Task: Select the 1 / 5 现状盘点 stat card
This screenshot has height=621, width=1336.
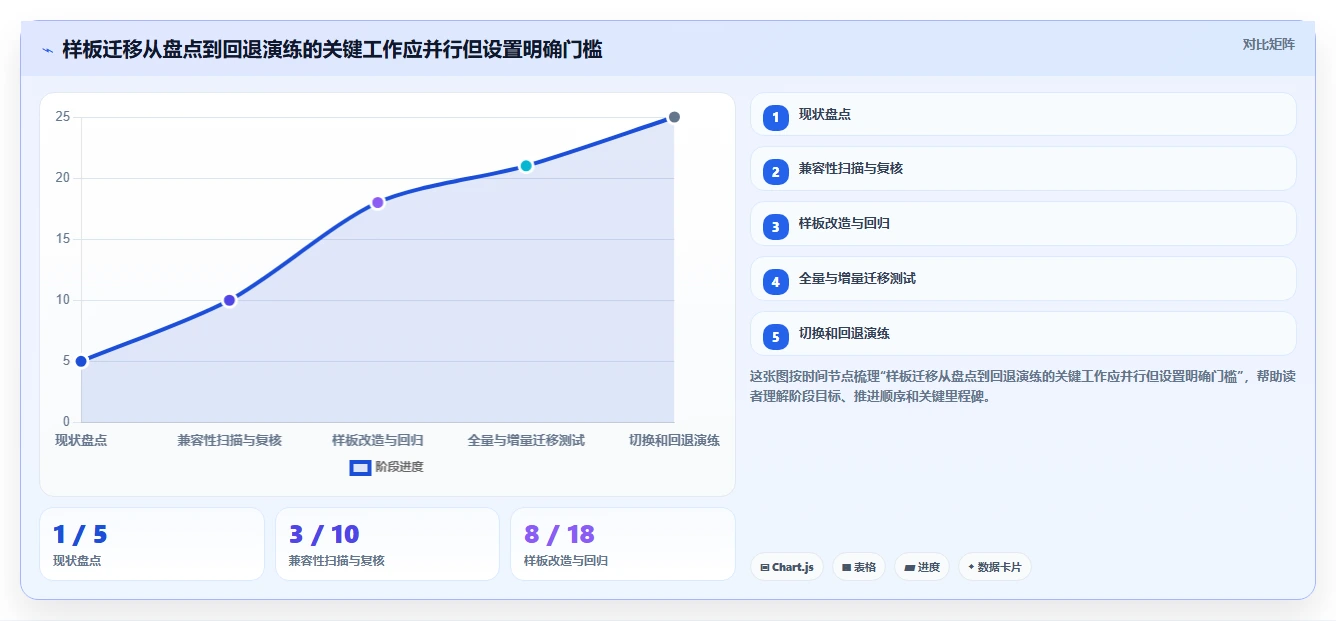Action: coord(152,544)
